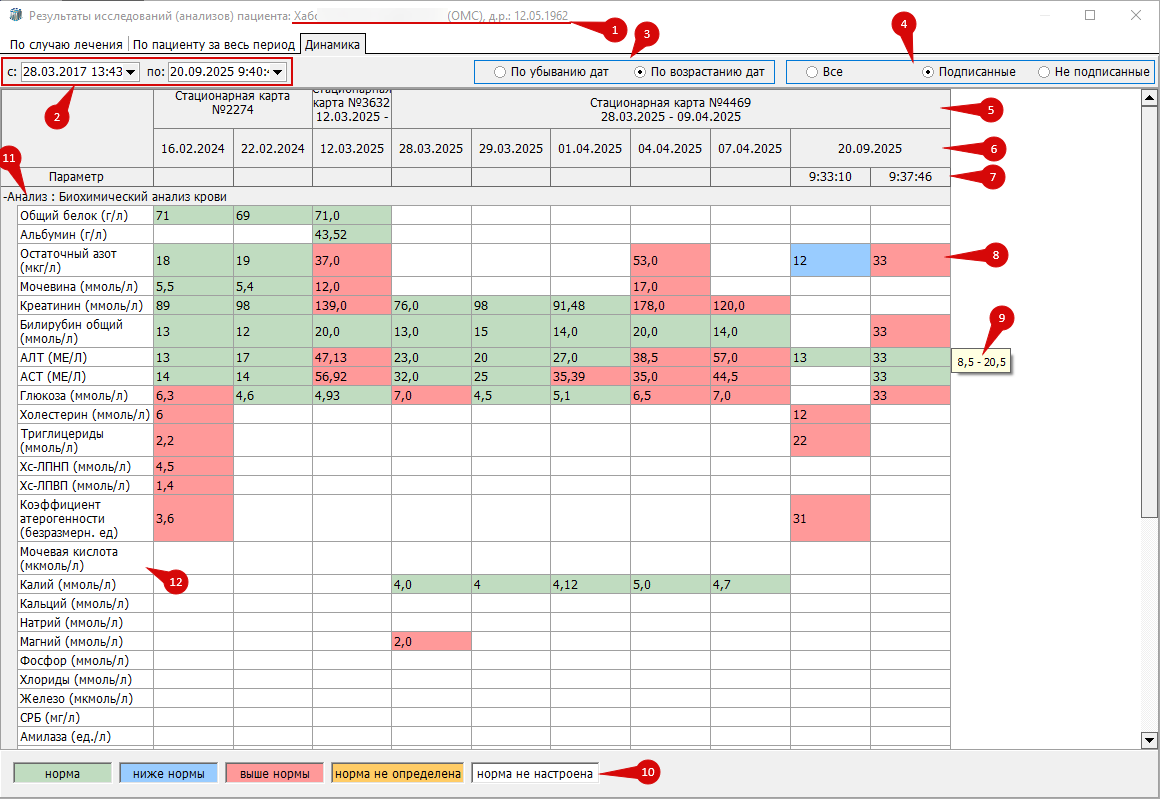Viewport: 1160px width, 799px height.
Task: Click the 9:37:46 time column header
Action: pos(910,177)
